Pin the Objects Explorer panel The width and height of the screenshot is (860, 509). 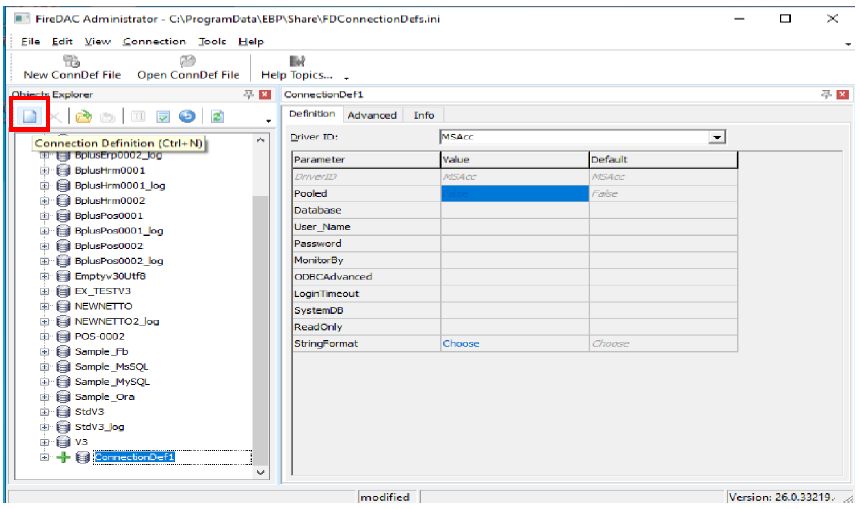(x=249, y=94)
